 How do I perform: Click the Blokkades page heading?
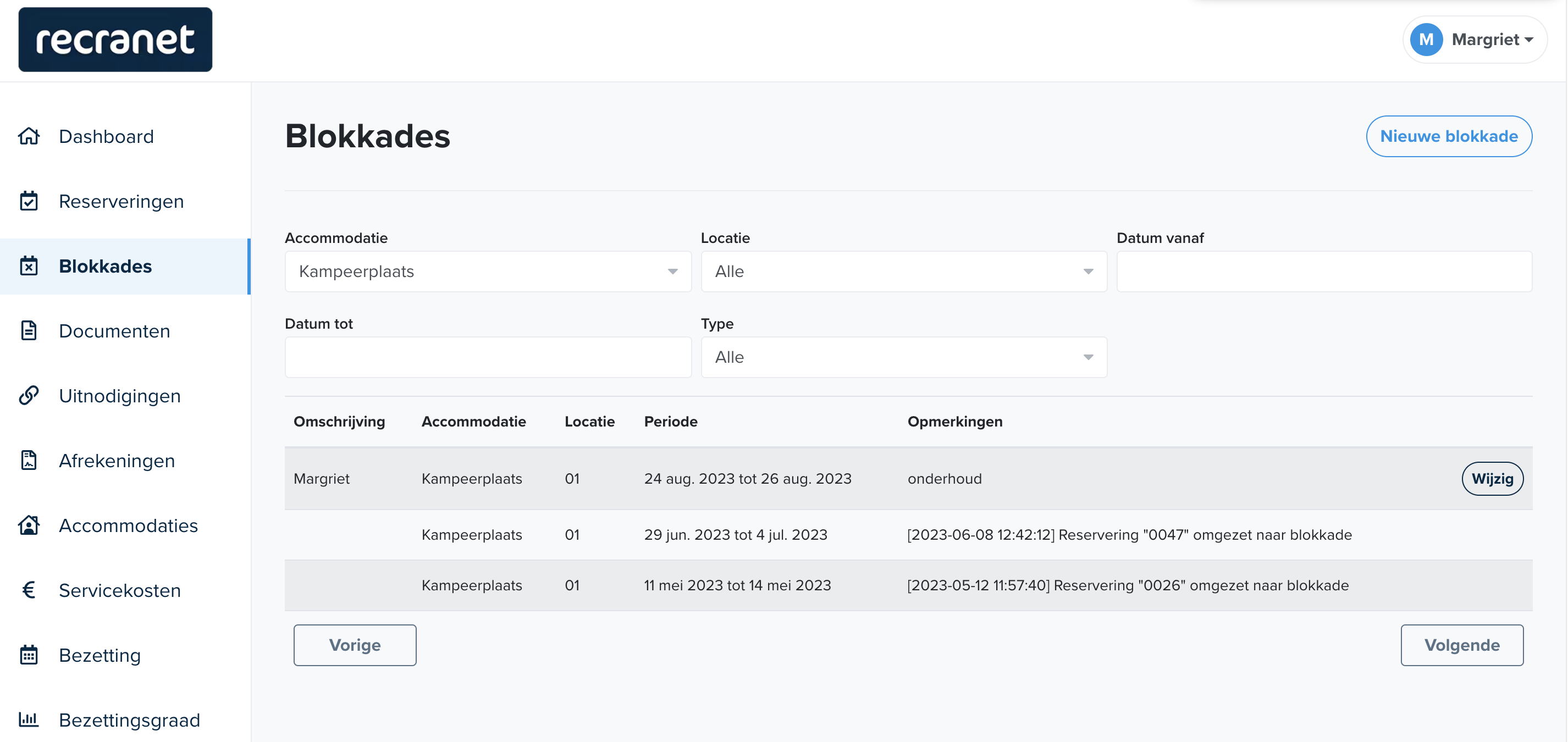coord(367,136)
